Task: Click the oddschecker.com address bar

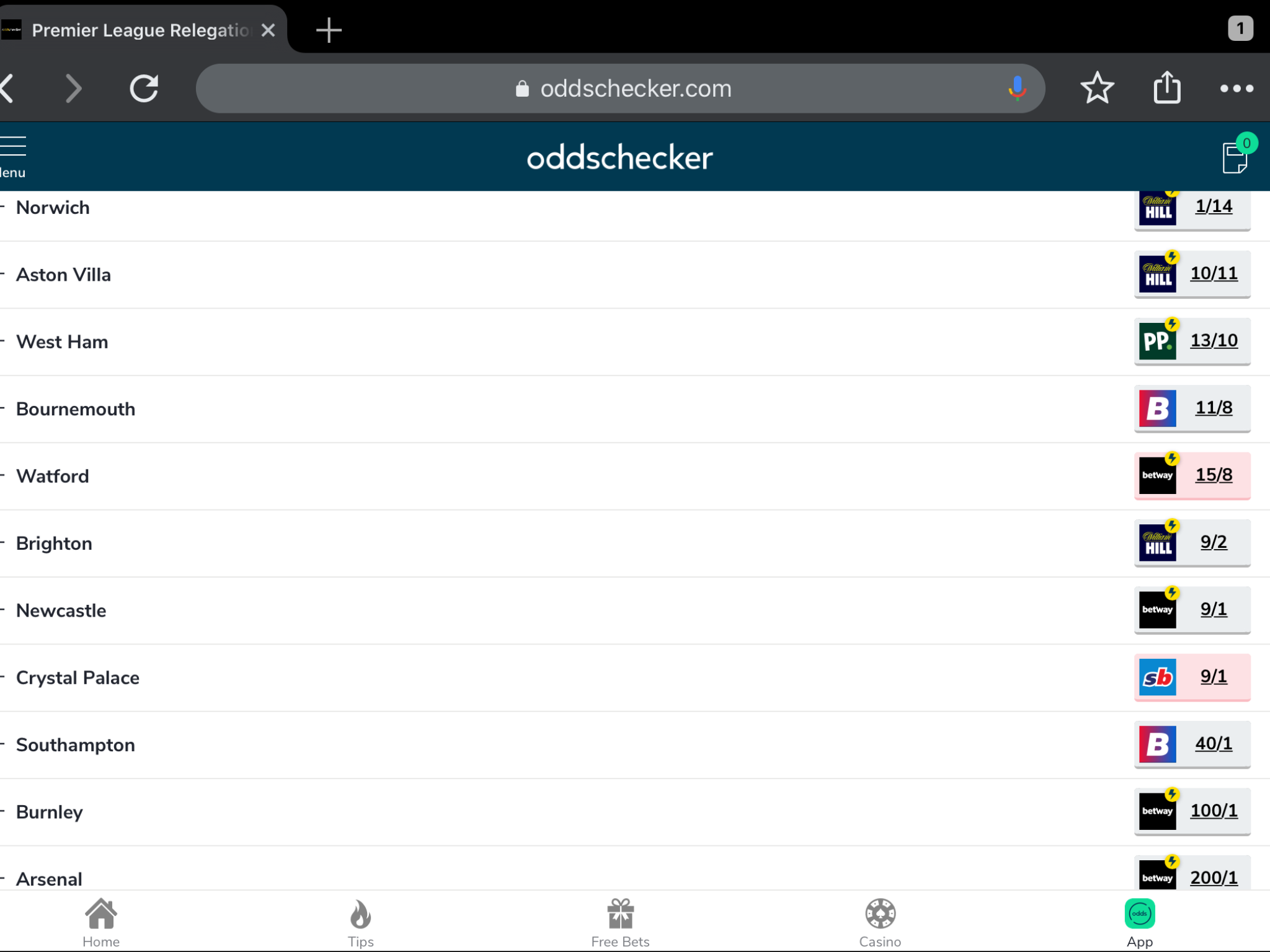Action: [x=620, y=88]
